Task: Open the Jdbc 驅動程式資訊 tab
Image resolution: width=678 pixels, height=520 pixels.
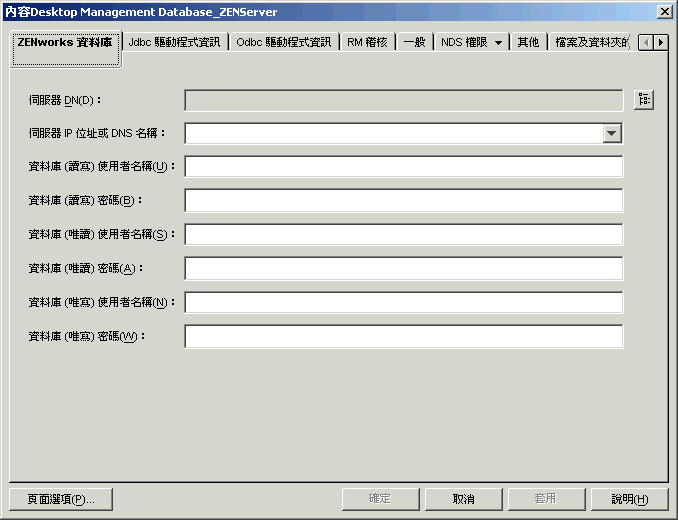Action: click(175, 42)
